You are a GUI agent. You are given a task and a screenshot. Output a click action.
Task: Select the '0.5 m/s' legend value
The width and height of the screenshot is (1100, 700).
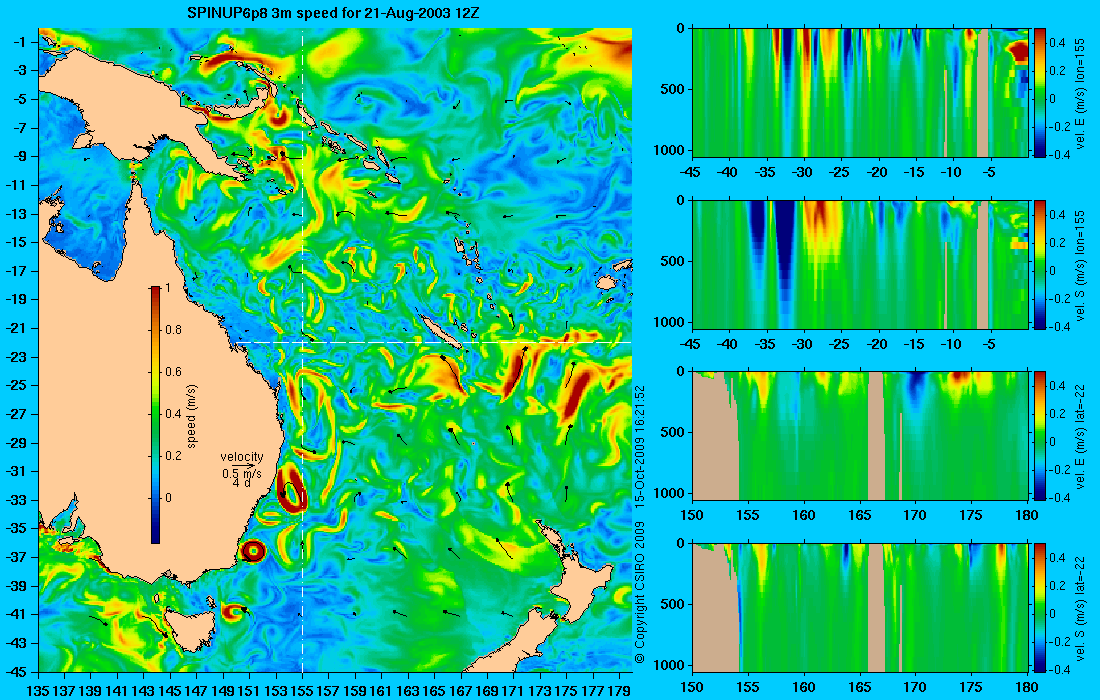(240, 473)
